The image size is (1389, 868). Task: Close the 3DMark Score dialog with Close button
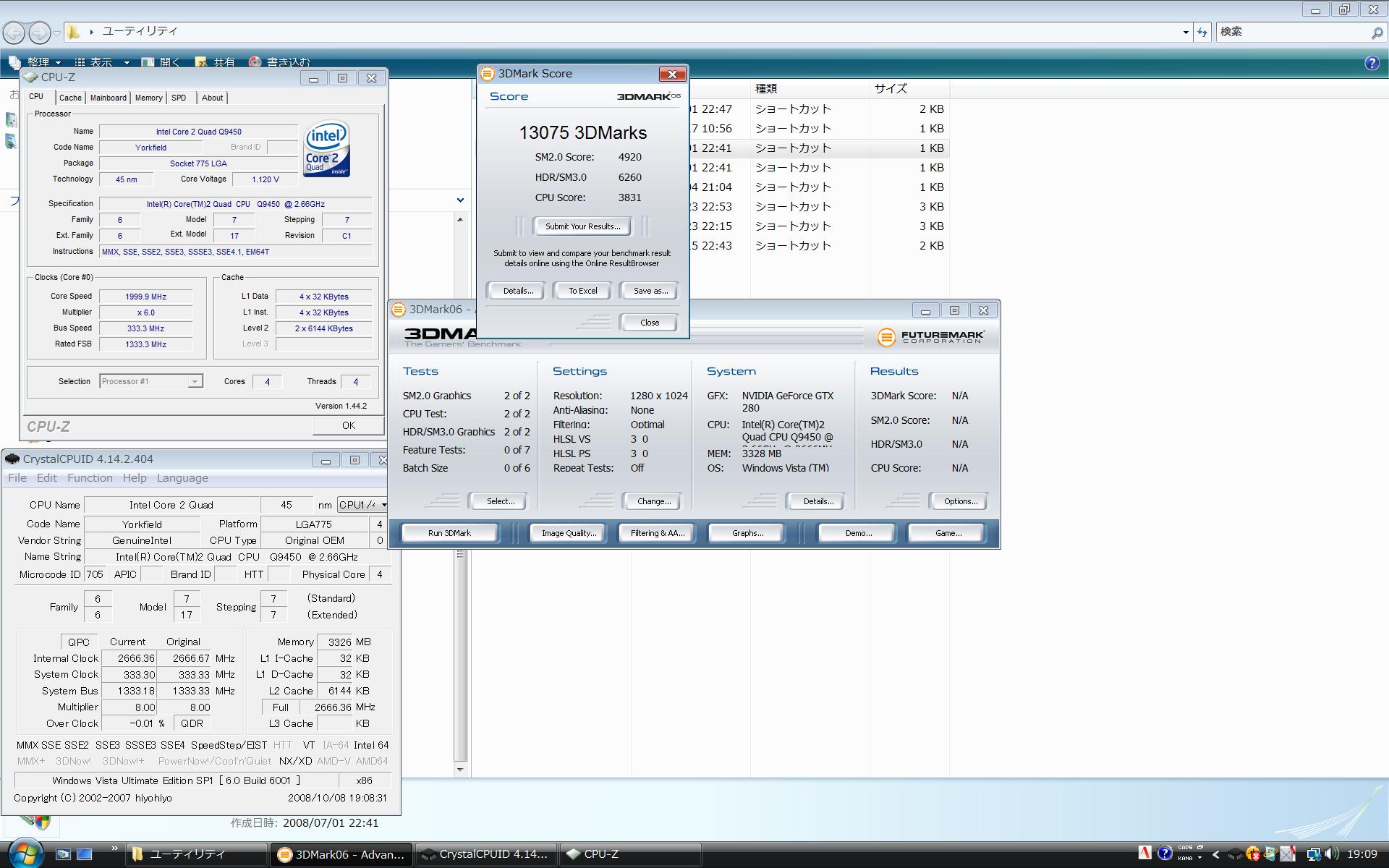[x=649, y=323]
